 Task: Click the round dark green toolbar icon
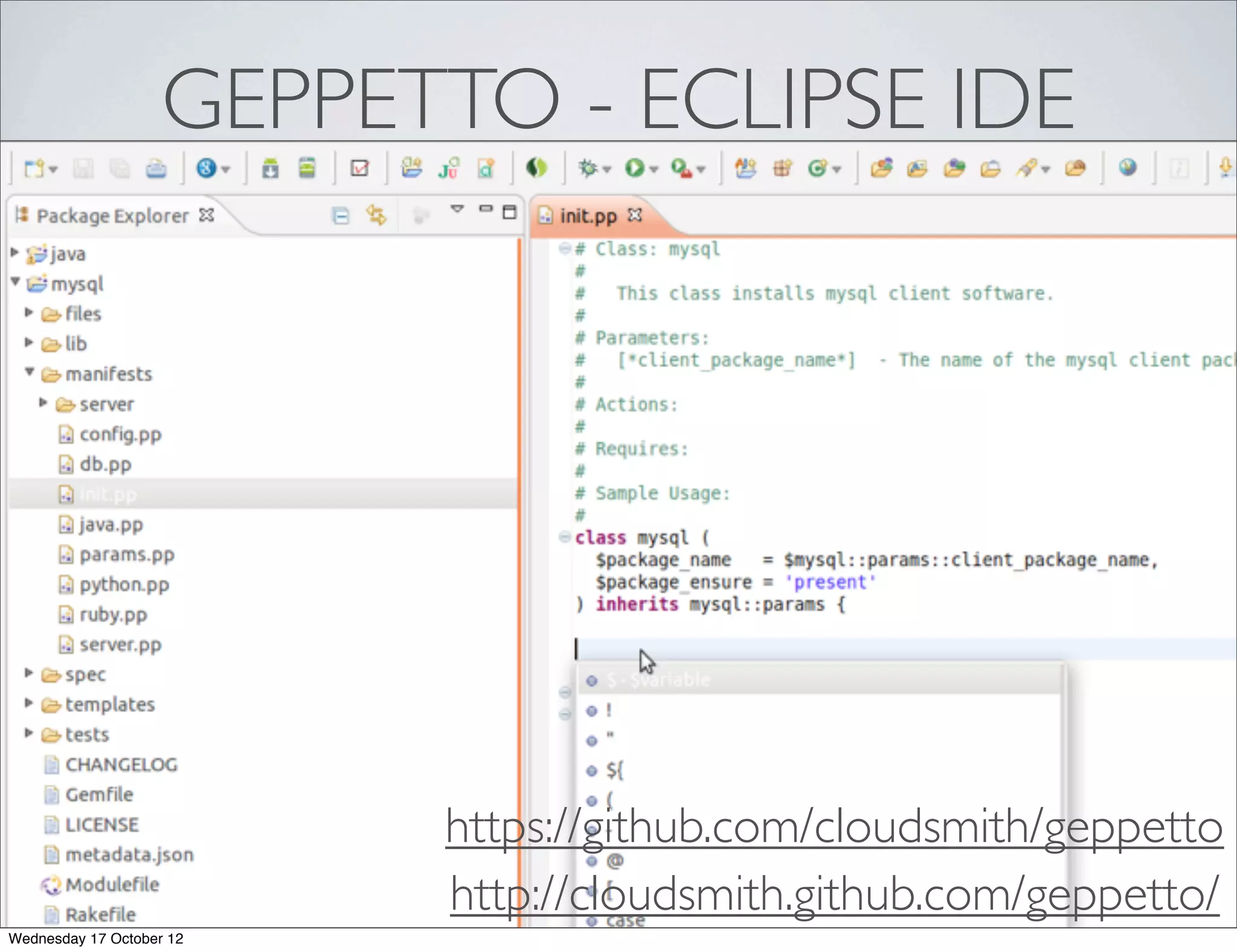coord(536,167)
